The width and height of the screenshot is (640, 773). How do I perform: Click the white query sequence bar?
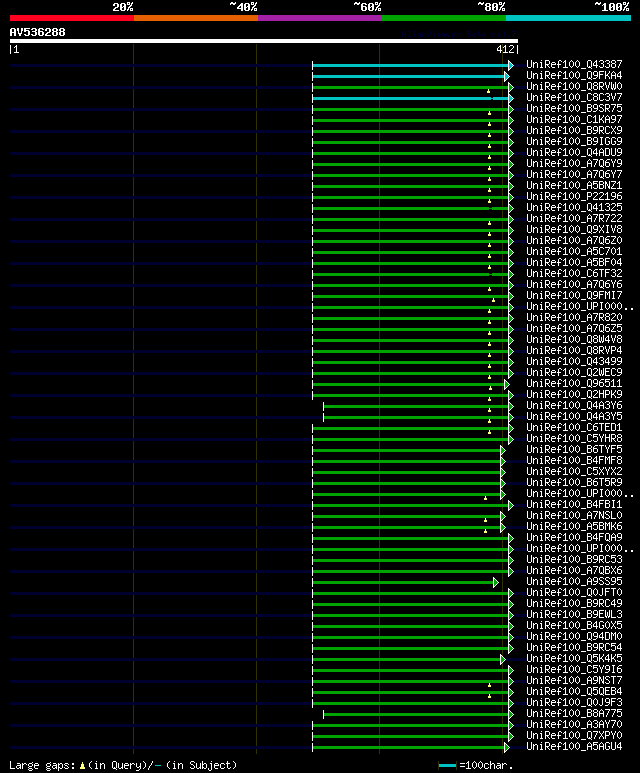click(x=264, y=41)
